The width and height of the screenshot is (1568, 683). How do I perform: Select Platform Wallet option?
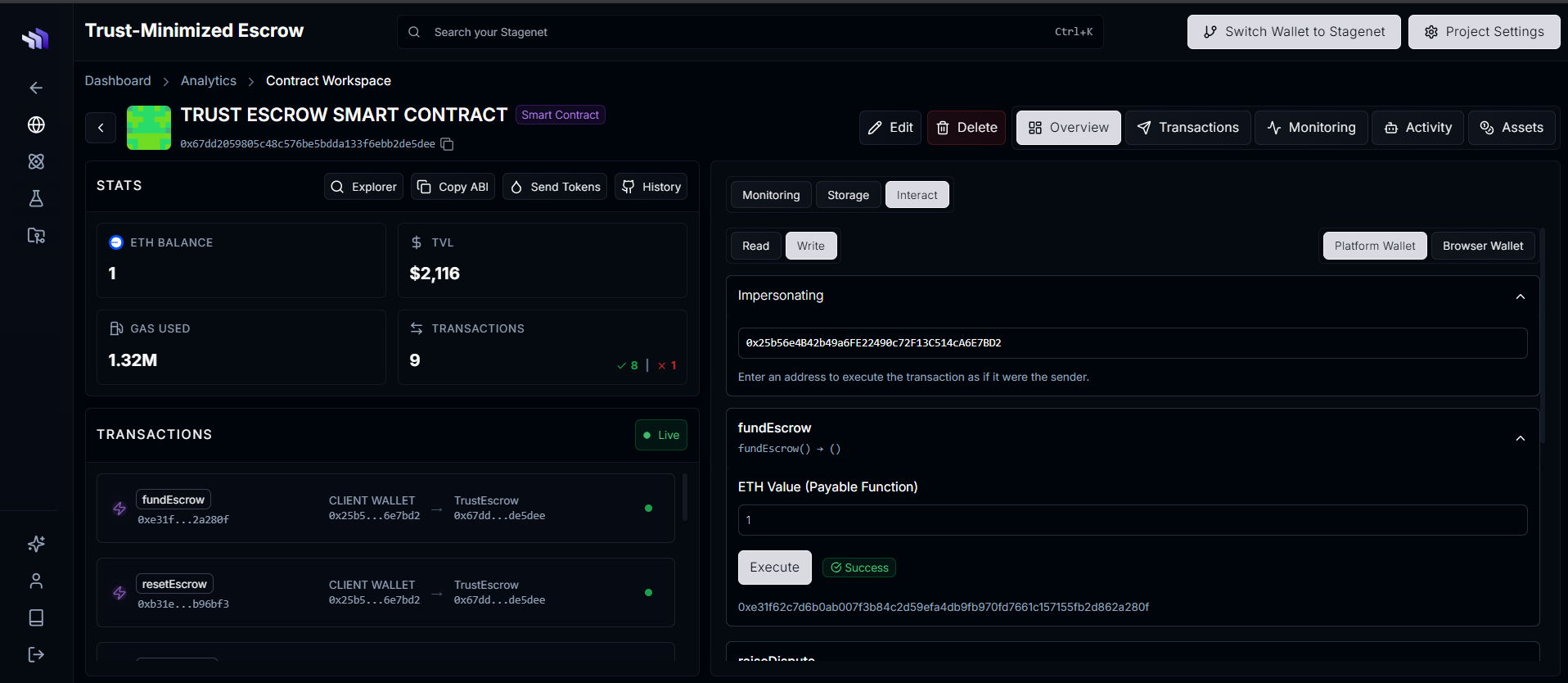pos(1375,246)
